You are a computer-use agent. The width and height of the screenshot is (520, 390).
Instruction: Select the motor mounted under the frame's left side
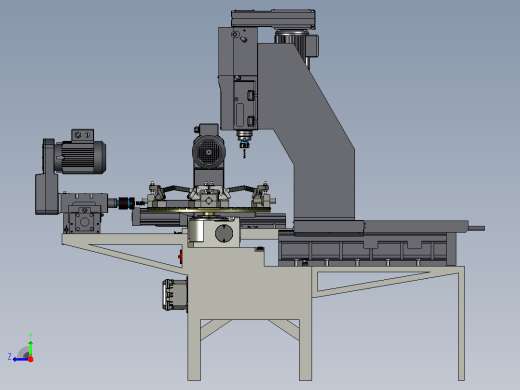175,295
